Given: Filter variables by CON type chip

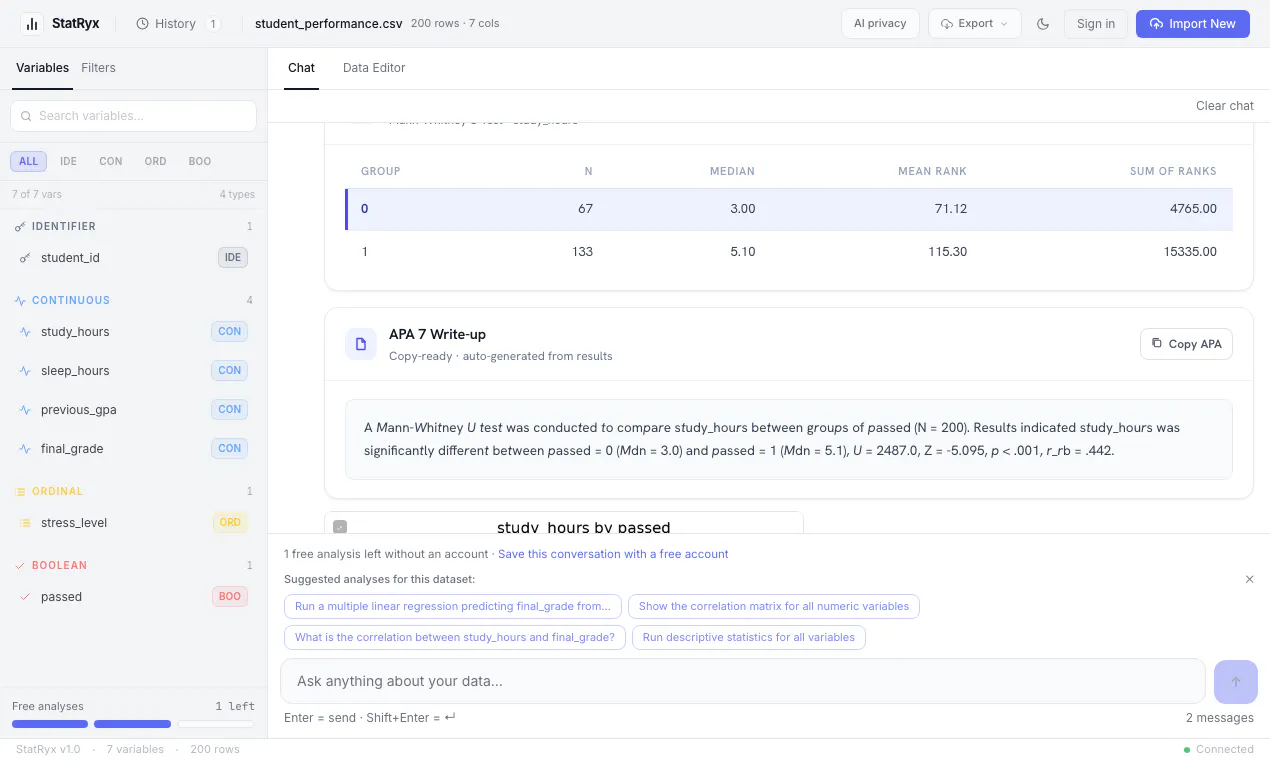Looking at the screenshot, I should tap(111, 161).
